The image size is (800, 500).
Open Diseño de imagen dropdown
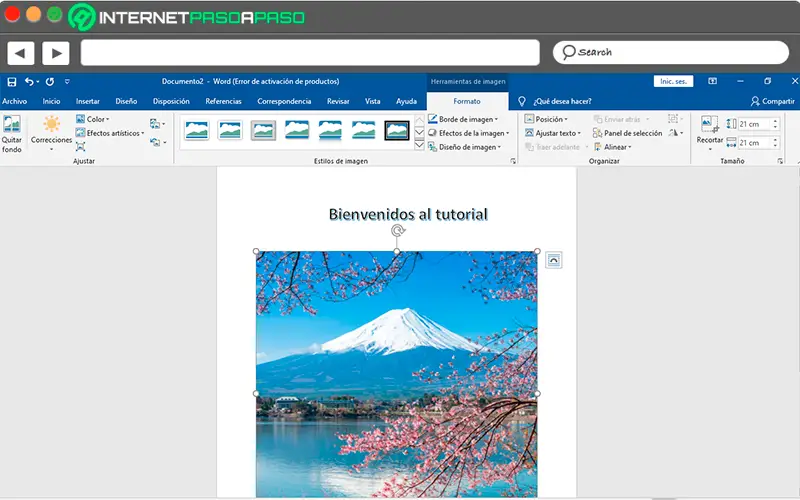(465, 147)
